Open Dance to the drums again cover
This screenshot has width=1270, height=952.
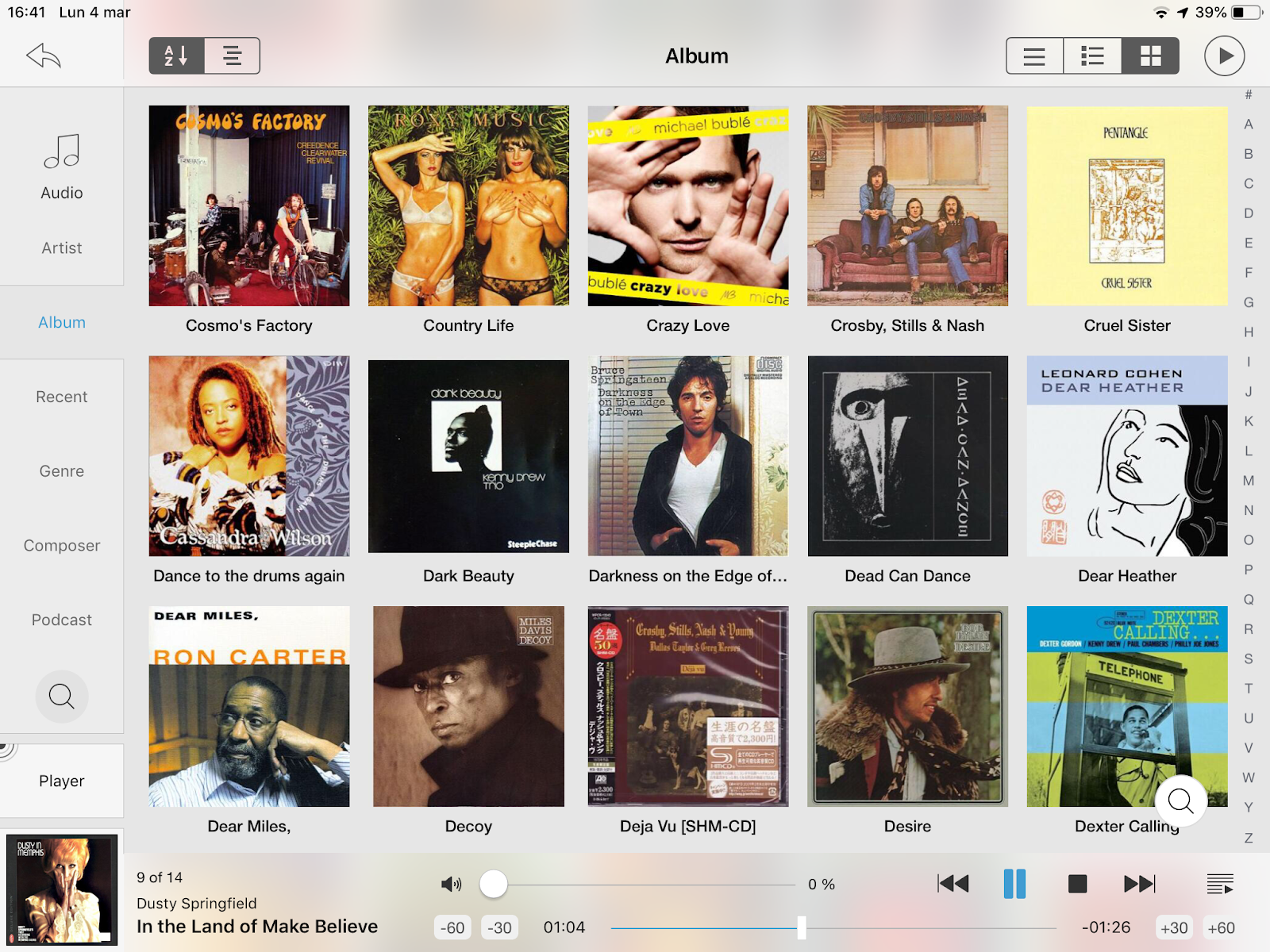249,456
